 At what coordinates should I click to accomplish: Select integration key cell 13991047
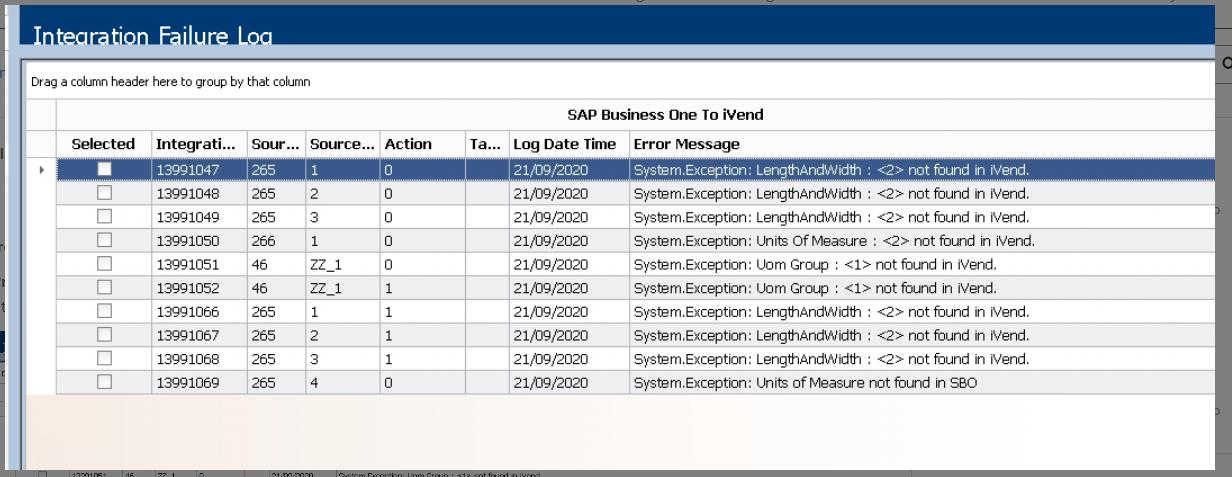click(x=200, y=170)
